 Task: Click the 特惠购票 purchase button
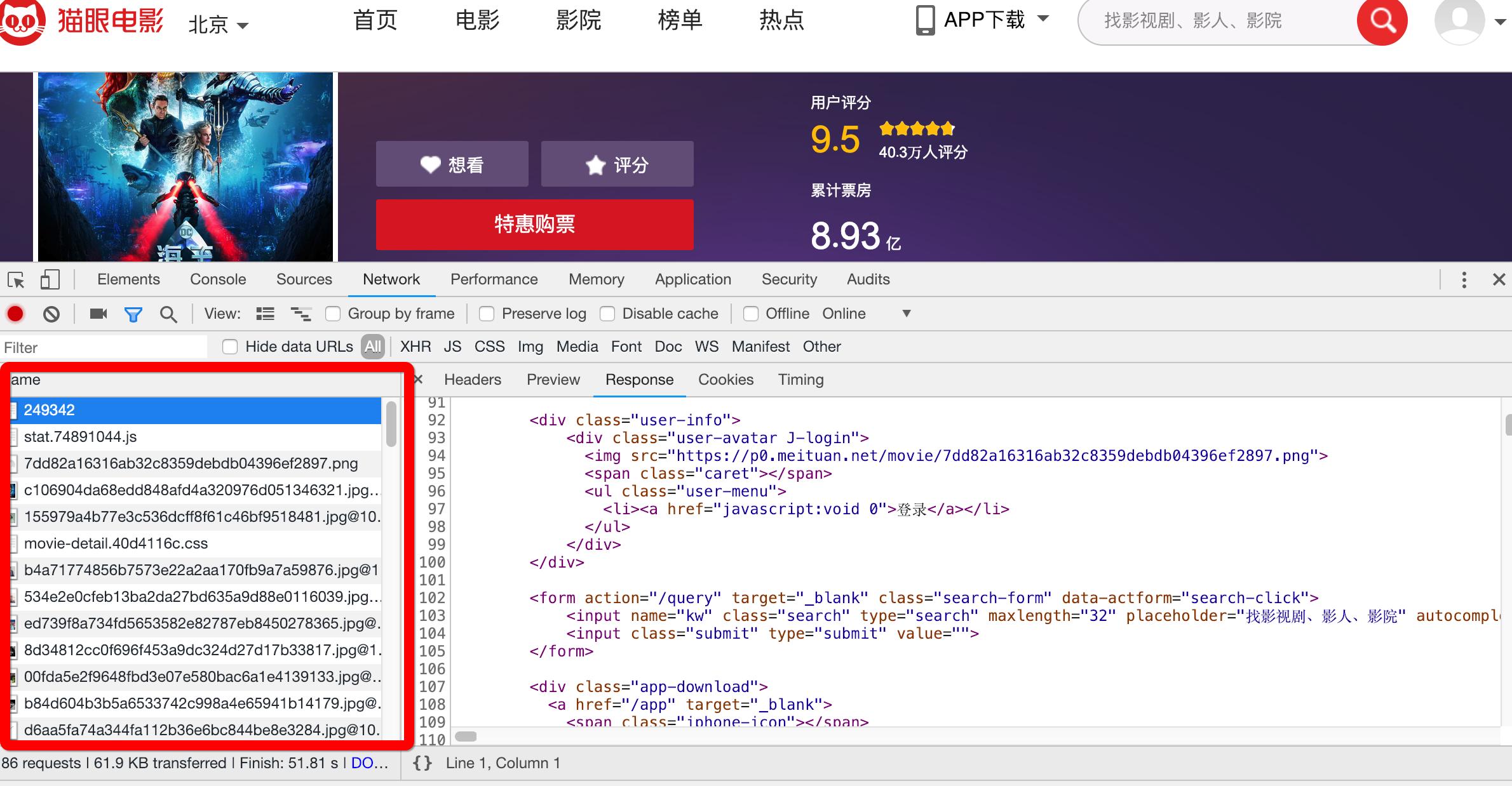(x=534, y=224)
